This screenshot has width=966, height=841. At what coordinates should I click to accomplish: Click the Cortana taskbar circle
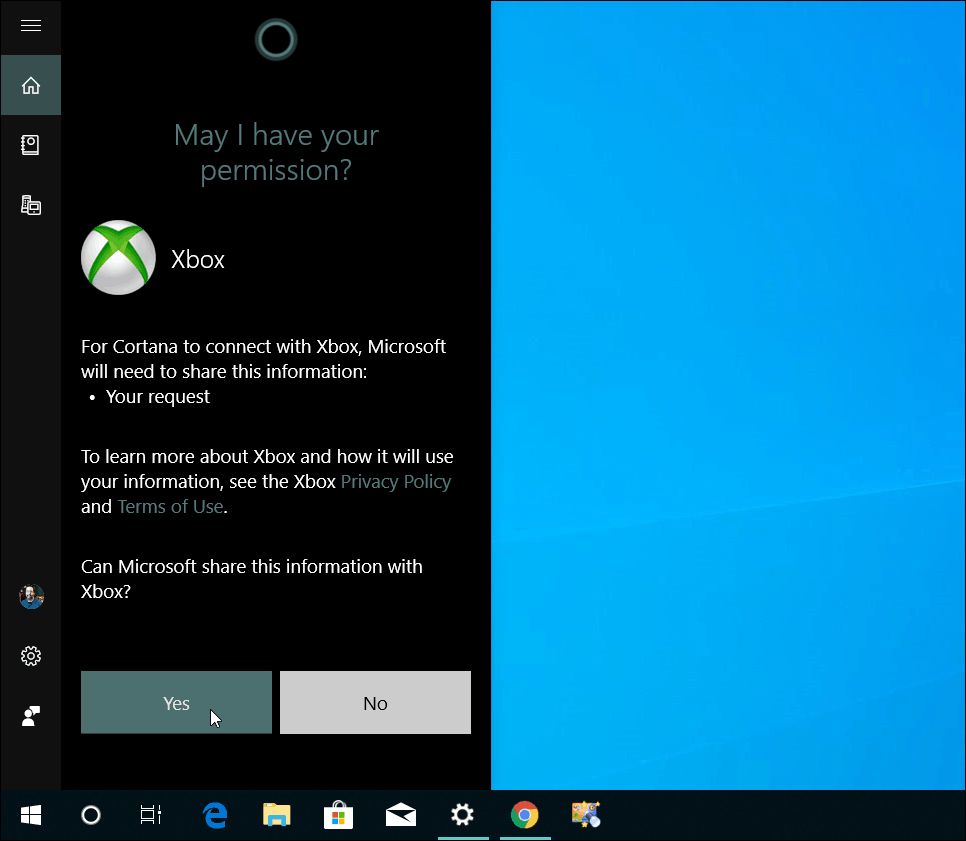[x=91, y=815]
